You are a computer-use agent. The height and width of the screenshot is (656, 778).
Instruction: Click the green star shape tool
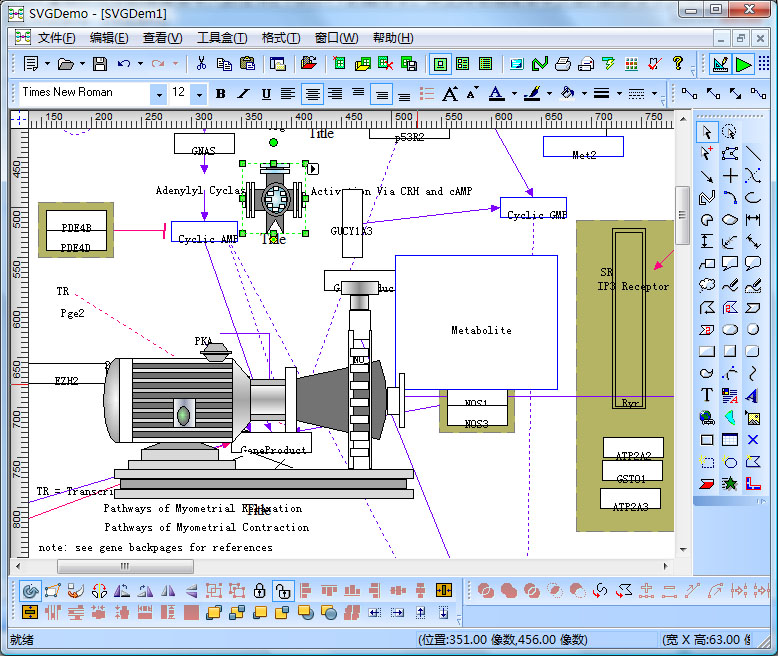click(x=730, y=483)
